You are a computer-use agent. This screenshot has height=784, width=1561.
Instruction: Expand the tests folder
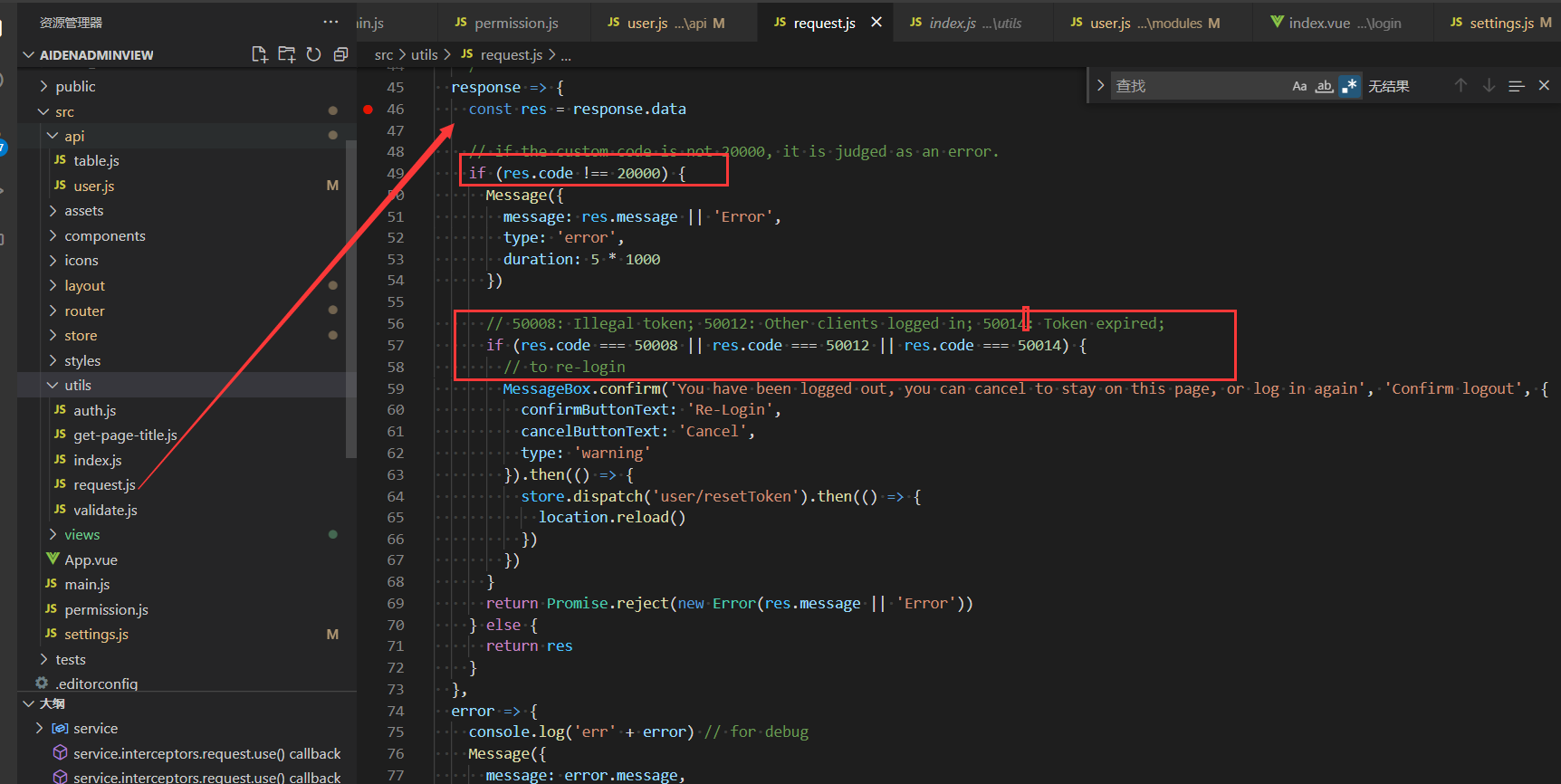click(70, 659)
